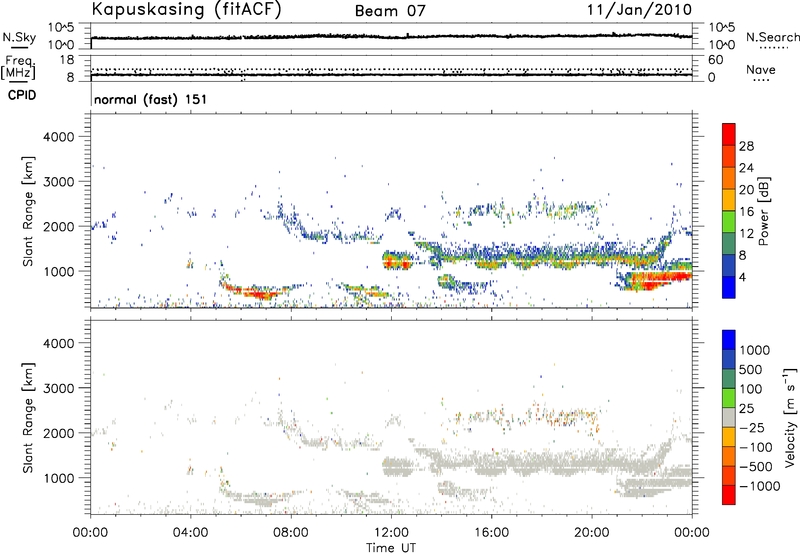
Task: Click Slant Range [km] label of power panel
Action: [x=28, y=211]
